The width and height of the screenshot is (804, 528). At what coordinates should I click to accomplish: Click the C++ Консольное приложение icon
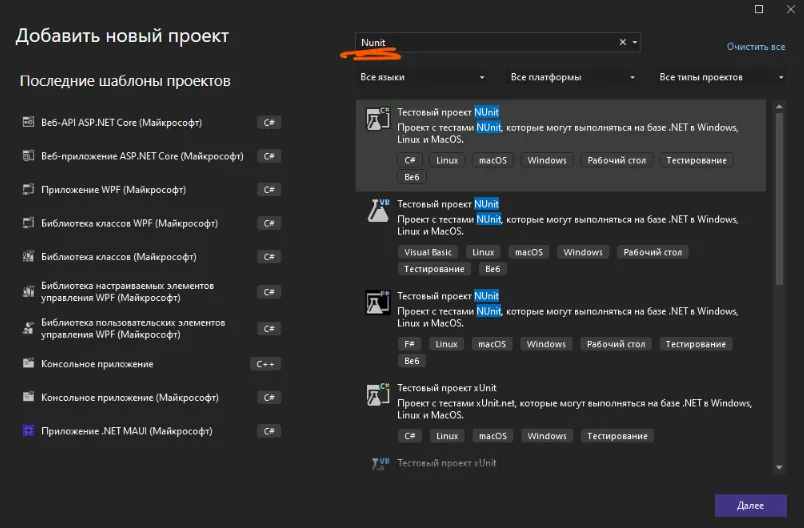click(x=28, y=363)
